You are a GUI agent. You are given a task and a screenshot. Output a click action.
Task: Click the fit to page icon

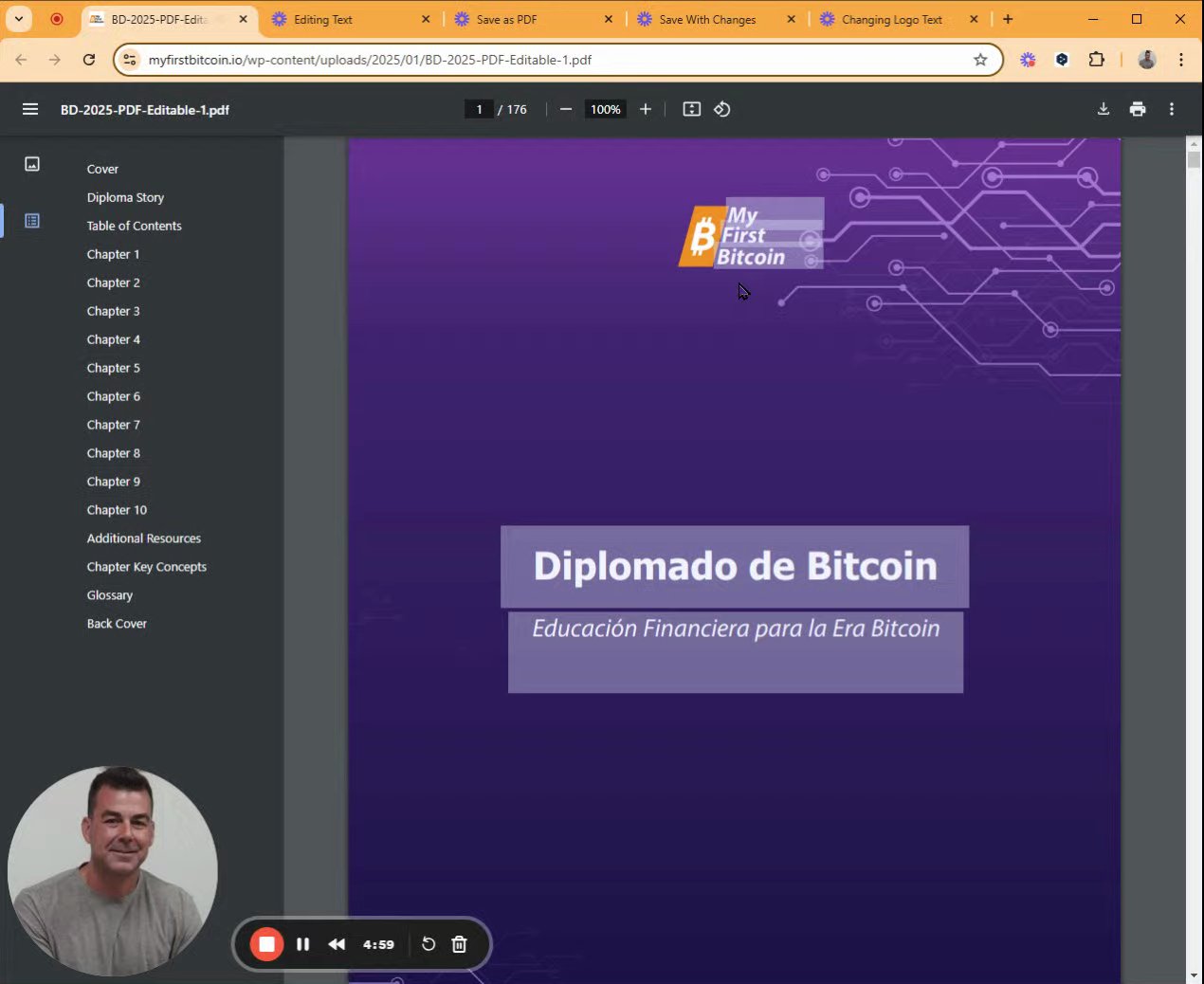pyautogui.click(x=692, y=109)
